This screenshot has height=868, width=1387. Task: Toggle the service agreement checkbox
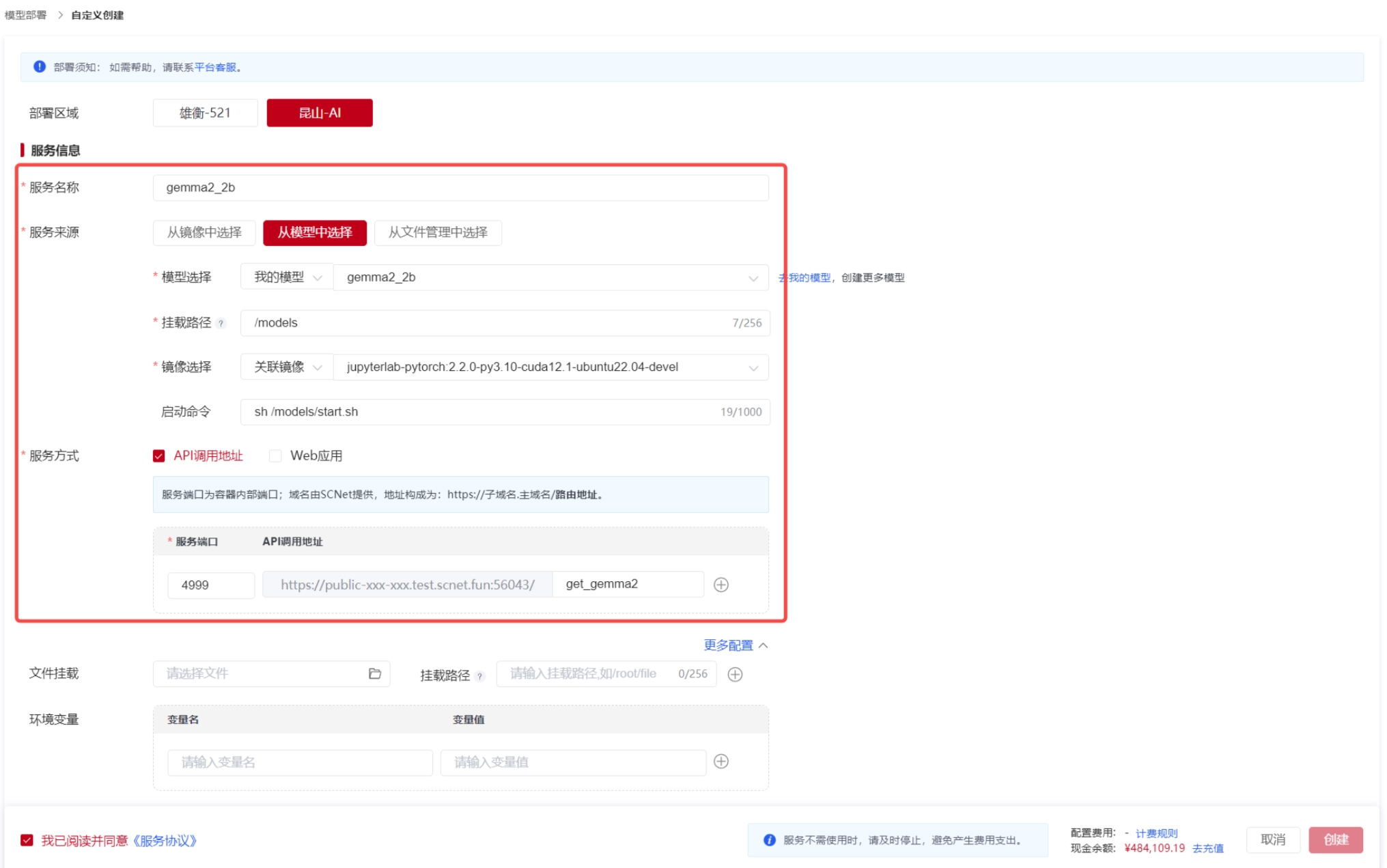[x=27, y=840]
